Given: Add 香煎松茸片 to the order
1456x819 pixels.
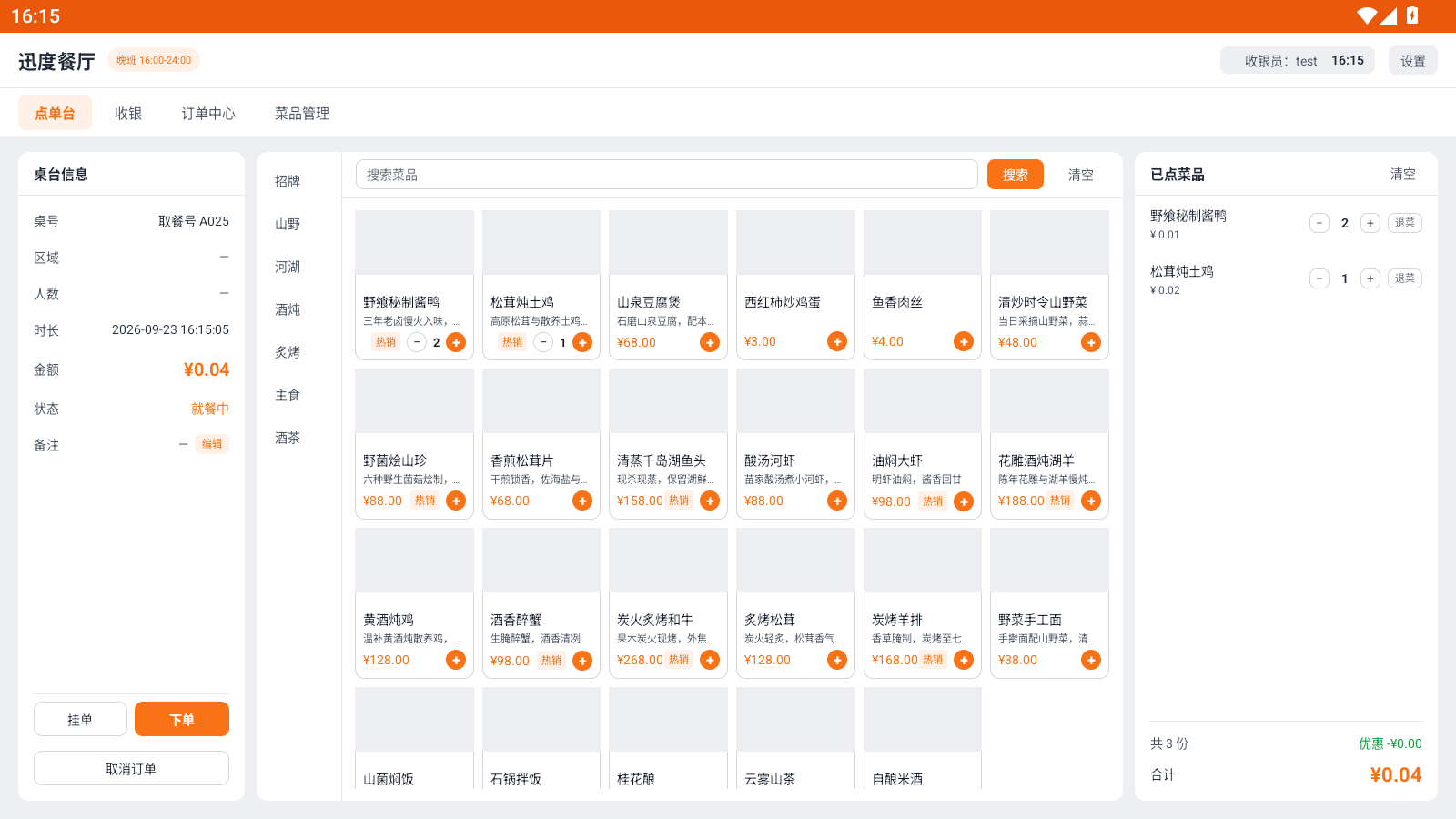Looking at the screenshot, I should pyautogui.click(x=582, y=500).
